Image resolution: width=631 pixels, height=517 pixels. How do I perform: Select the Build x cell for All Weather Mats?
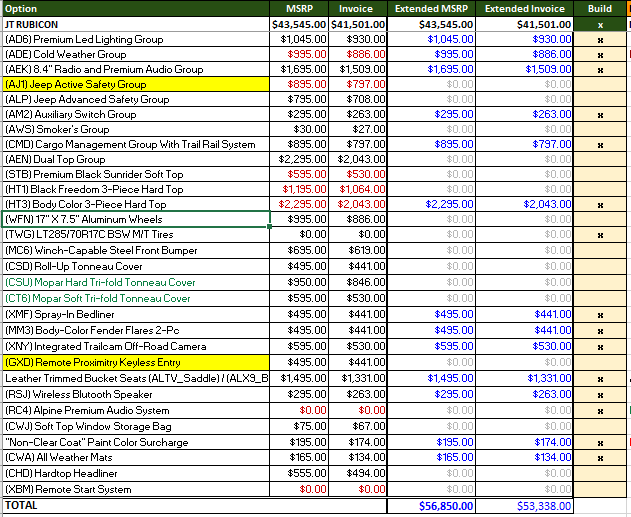coord(600,457)
